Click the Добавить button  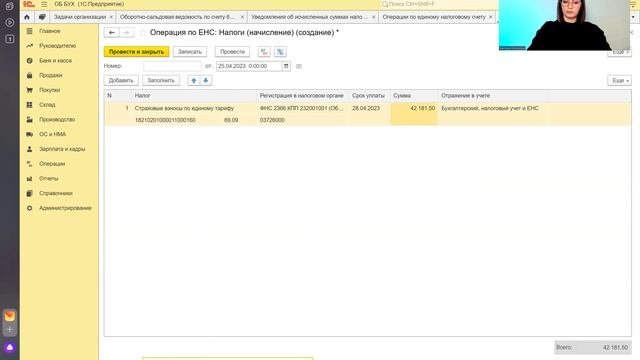[121, 80]
